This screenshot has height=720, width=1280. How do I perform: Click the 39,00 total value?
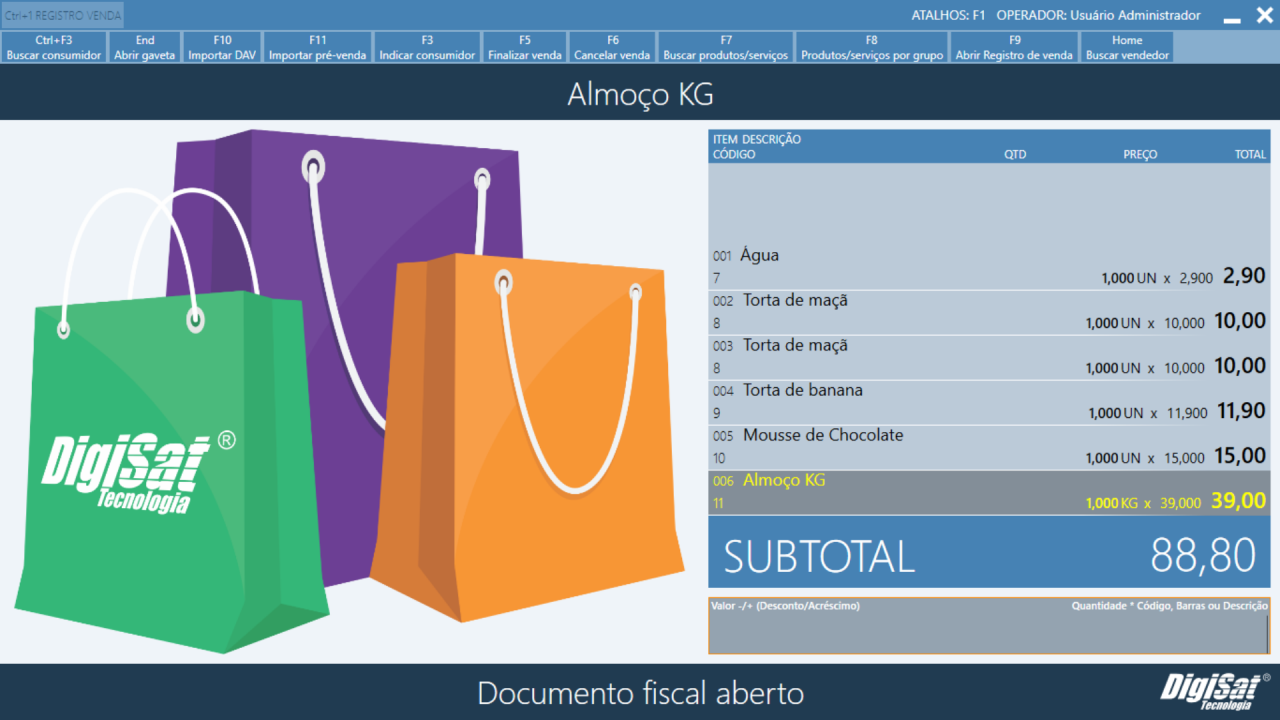1239,501
